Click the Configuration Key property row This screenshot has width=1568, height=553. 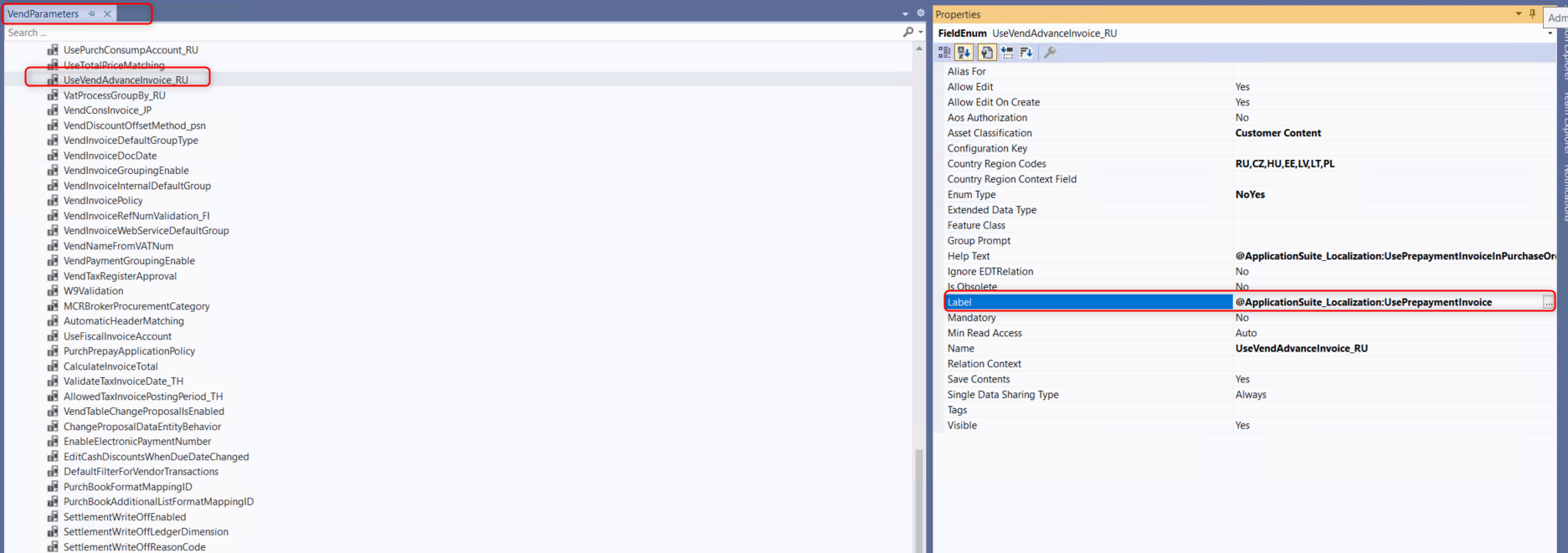pos(1250,149)
